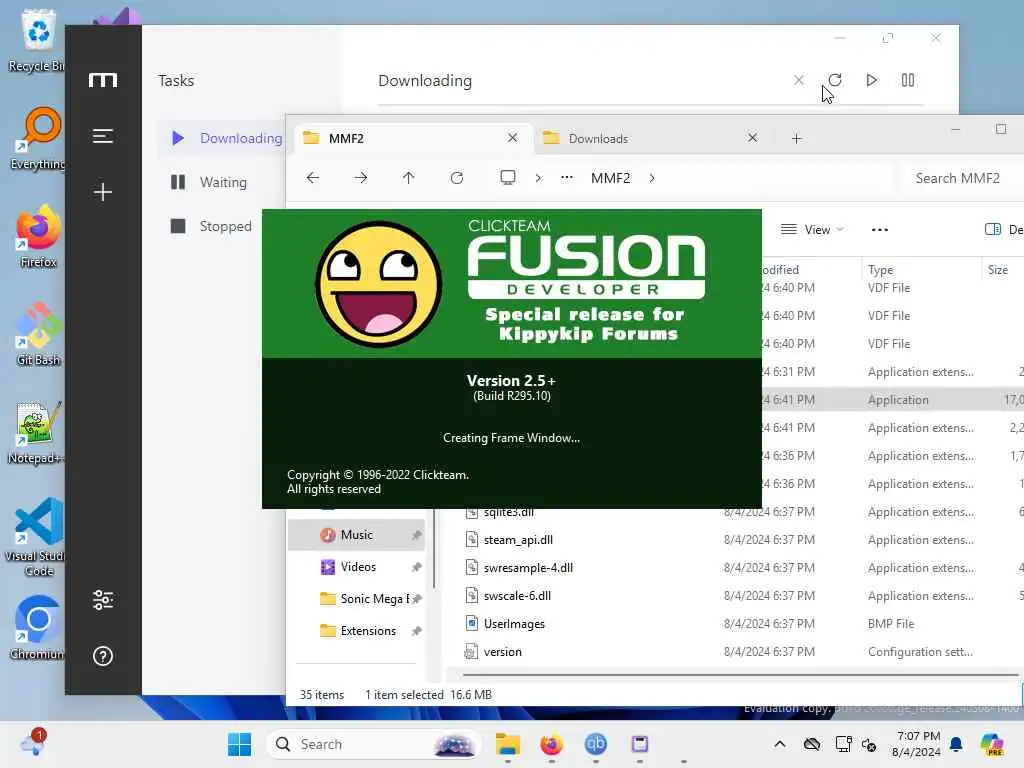Expand the breadcrumb chevron after monitor icon

(x=538, y=178)
